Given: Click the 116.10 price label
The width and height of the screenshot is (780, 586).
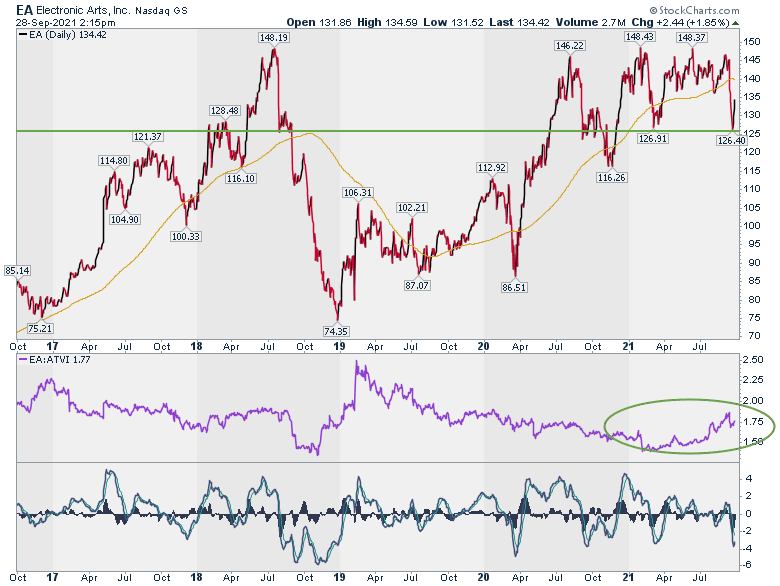Looking at the screenshot, I should (x=241, y=178).
